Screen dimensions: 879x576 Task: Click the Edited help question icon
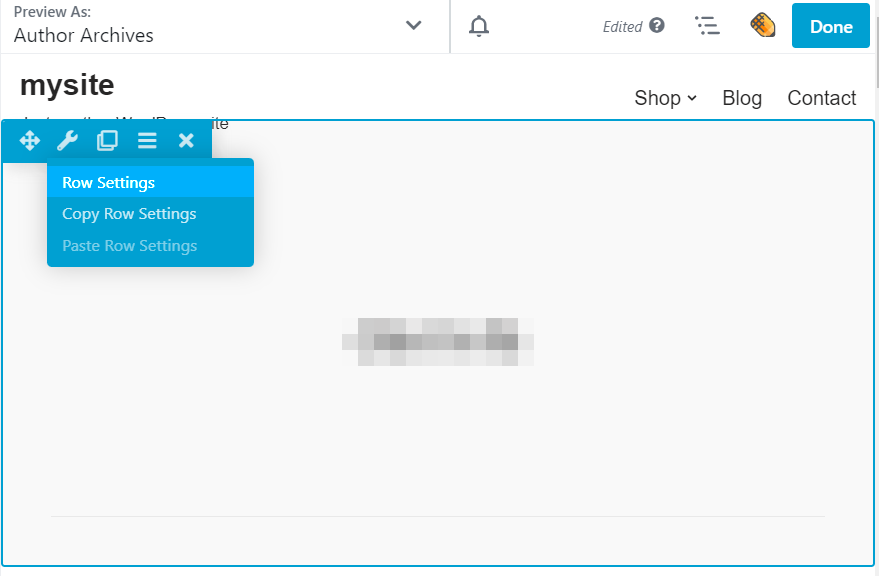pos(656,25)
